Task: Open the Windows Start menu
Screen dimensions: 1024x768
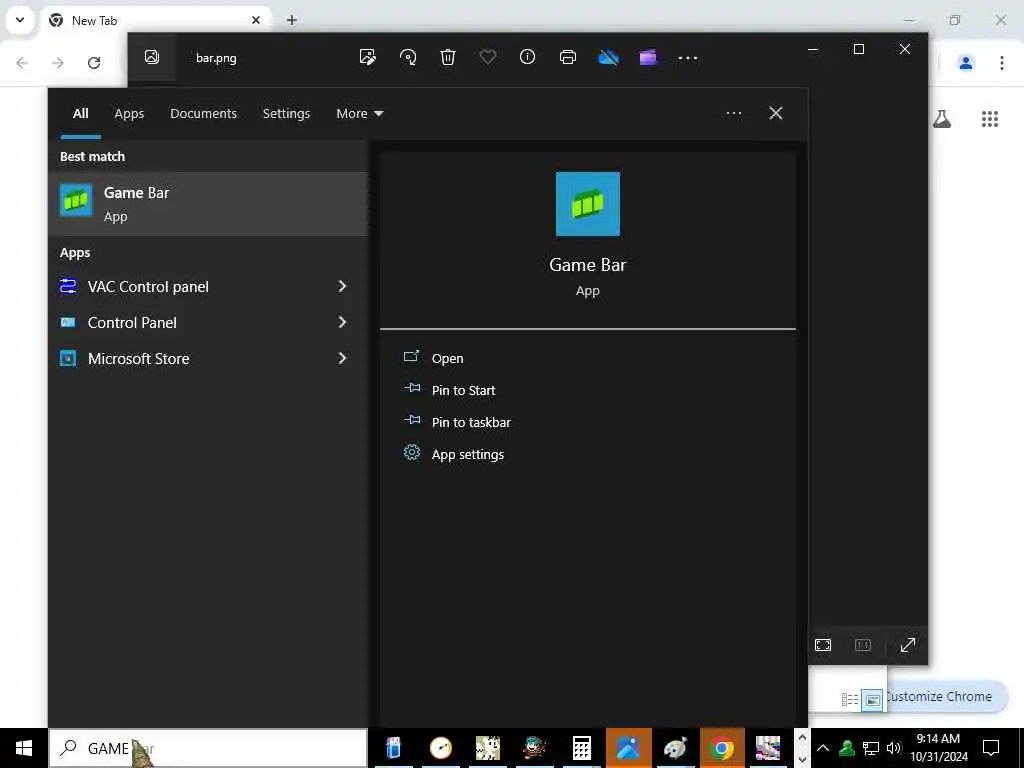Action: 24,748
